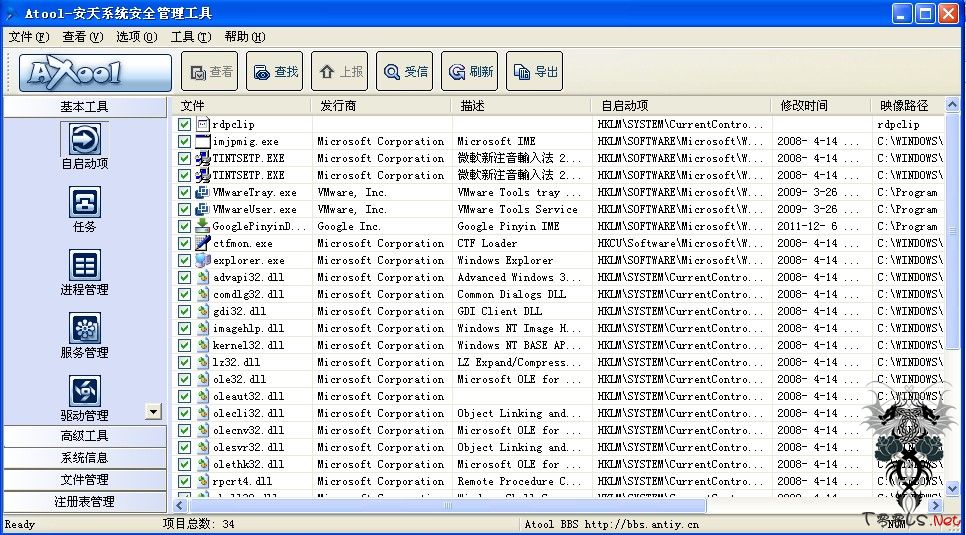The width and height of the screenshot is (966, 535).
Task: Select the GooglePinyin file icon
Action: tap(203, 226)
